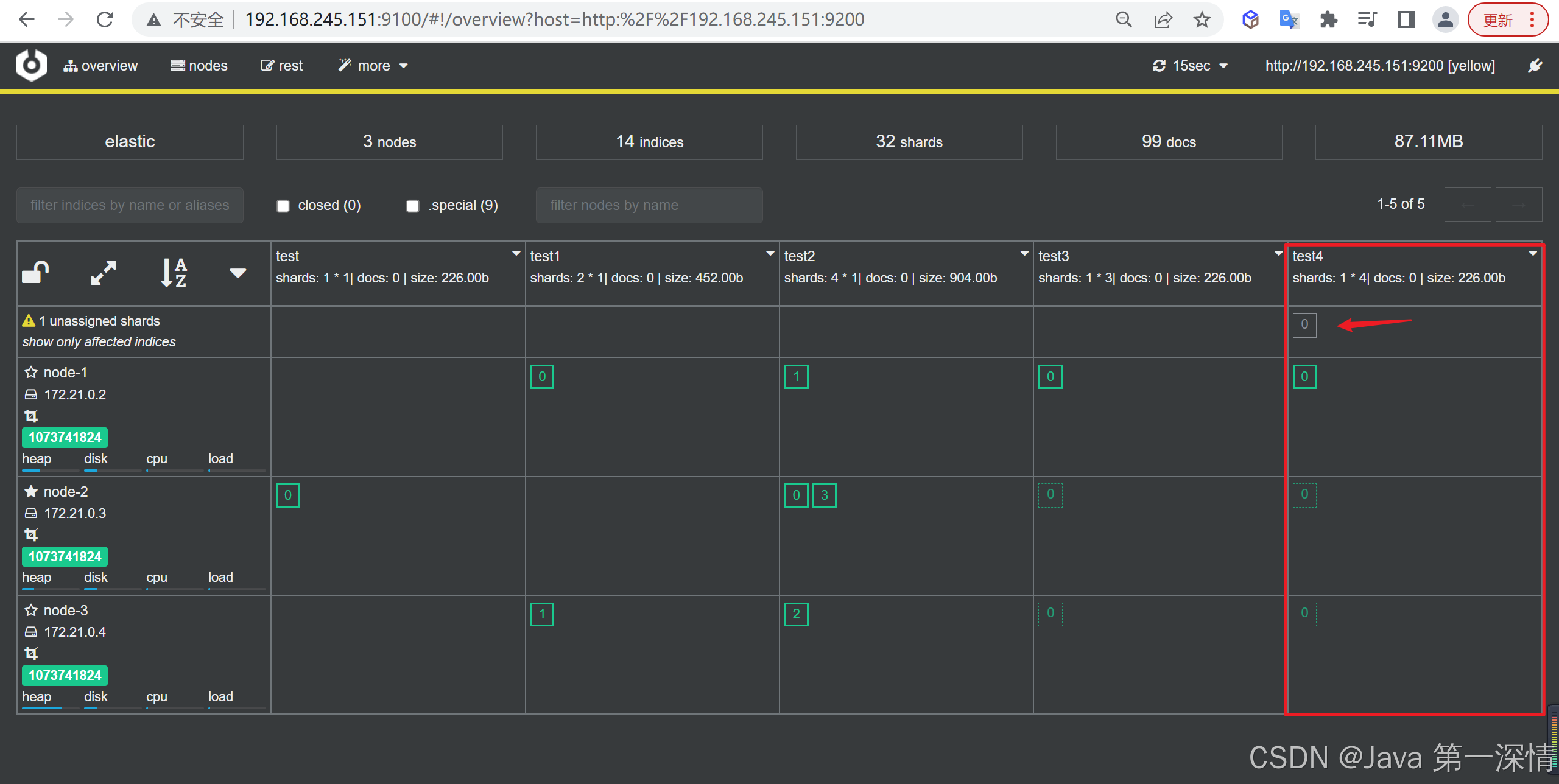
Task: Click the browser reload page icon
Action: [105, 20]
